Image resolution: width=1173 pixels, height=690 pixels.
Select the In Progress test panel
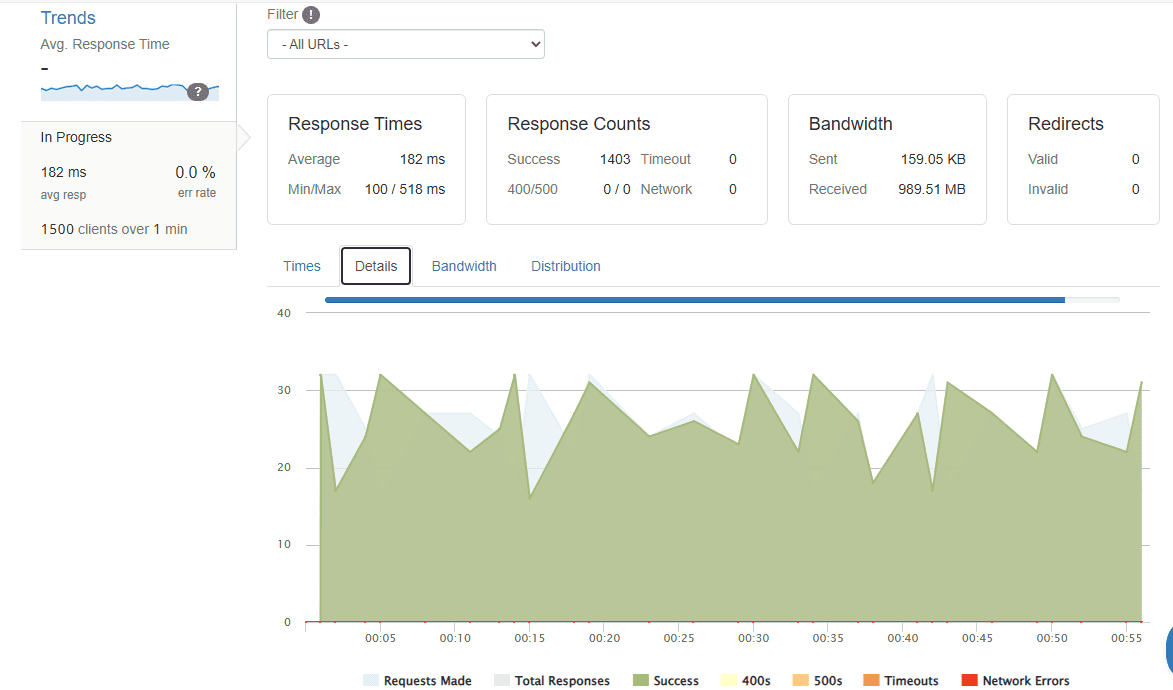pyautogui.click(x=129, y=186)
